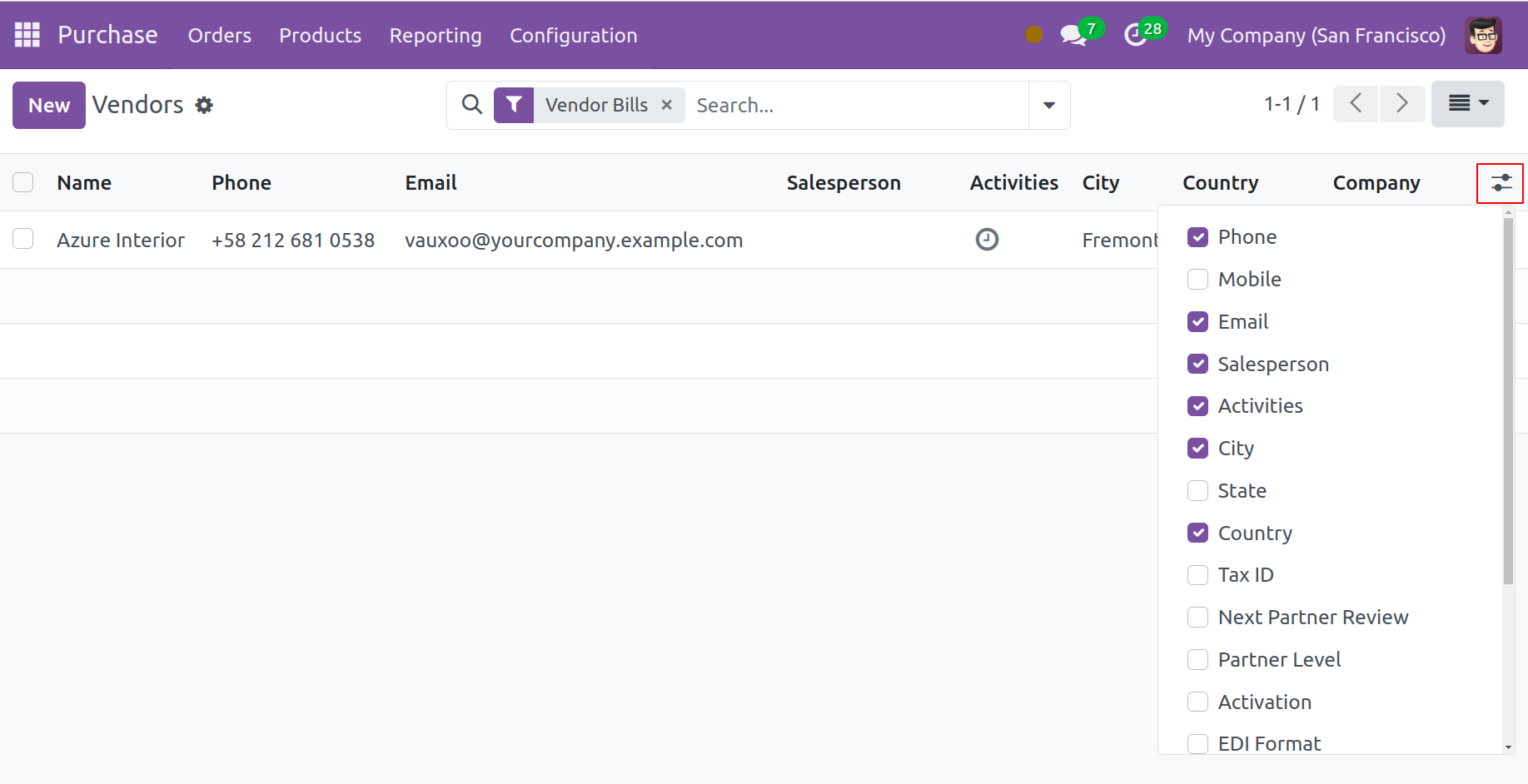
Task: Uncheck the Email column option
Action: point(1197,321)
